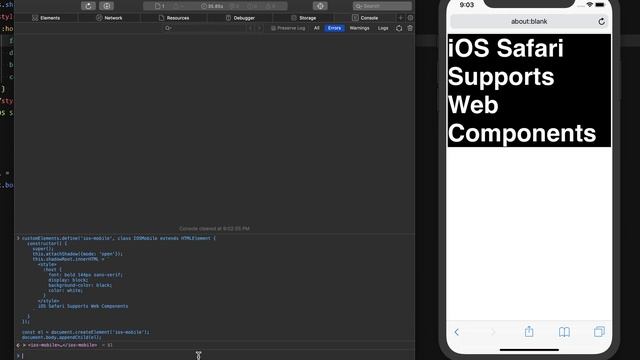Tap the forward arrow in iOS Safari toolbar
The height and width of the screenshot is (360, 640).
493,332
